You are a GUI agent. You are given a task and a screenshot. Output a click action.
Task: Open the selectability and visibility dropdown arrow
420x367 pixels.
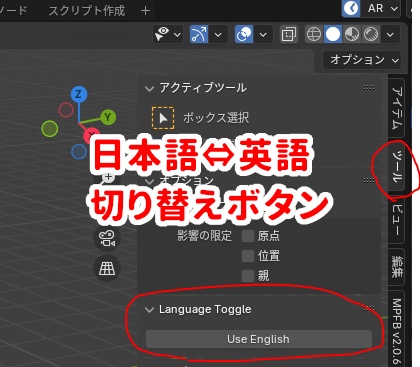pos(177,34)
